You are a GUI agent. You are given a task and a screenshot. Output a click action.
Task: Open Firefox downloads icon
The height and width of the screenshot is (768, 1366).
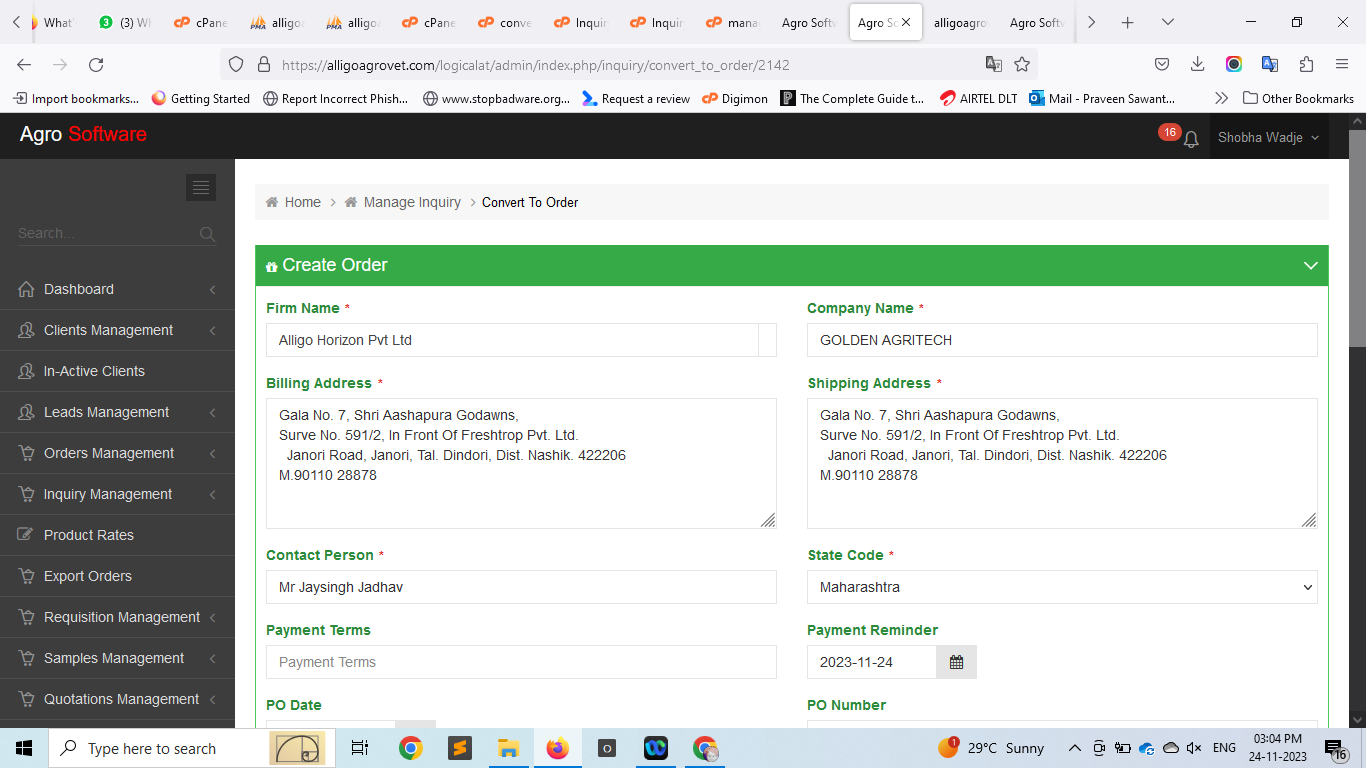(x=1197, y=64)
